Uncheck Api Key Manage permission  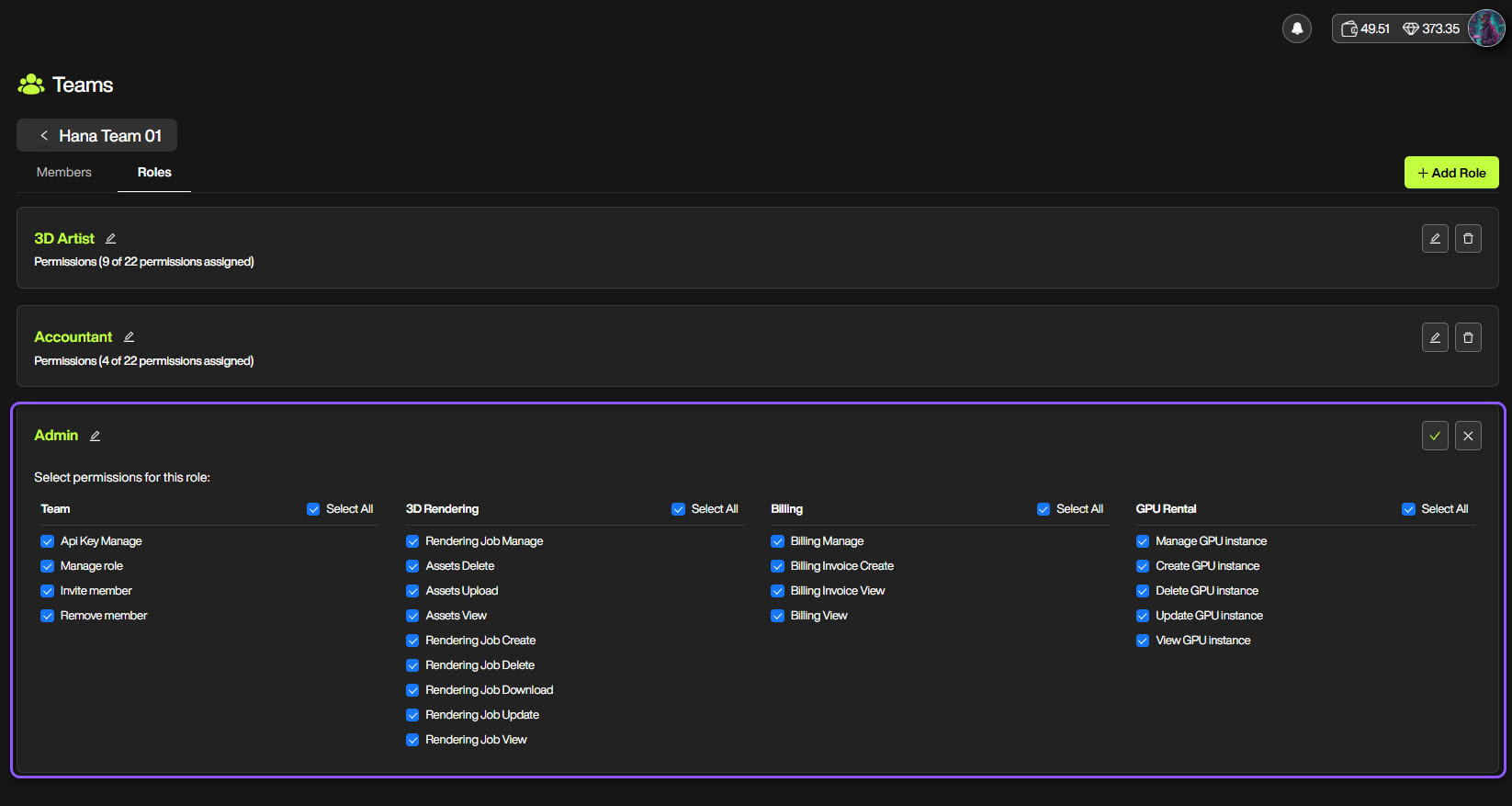tap(48, 541)
